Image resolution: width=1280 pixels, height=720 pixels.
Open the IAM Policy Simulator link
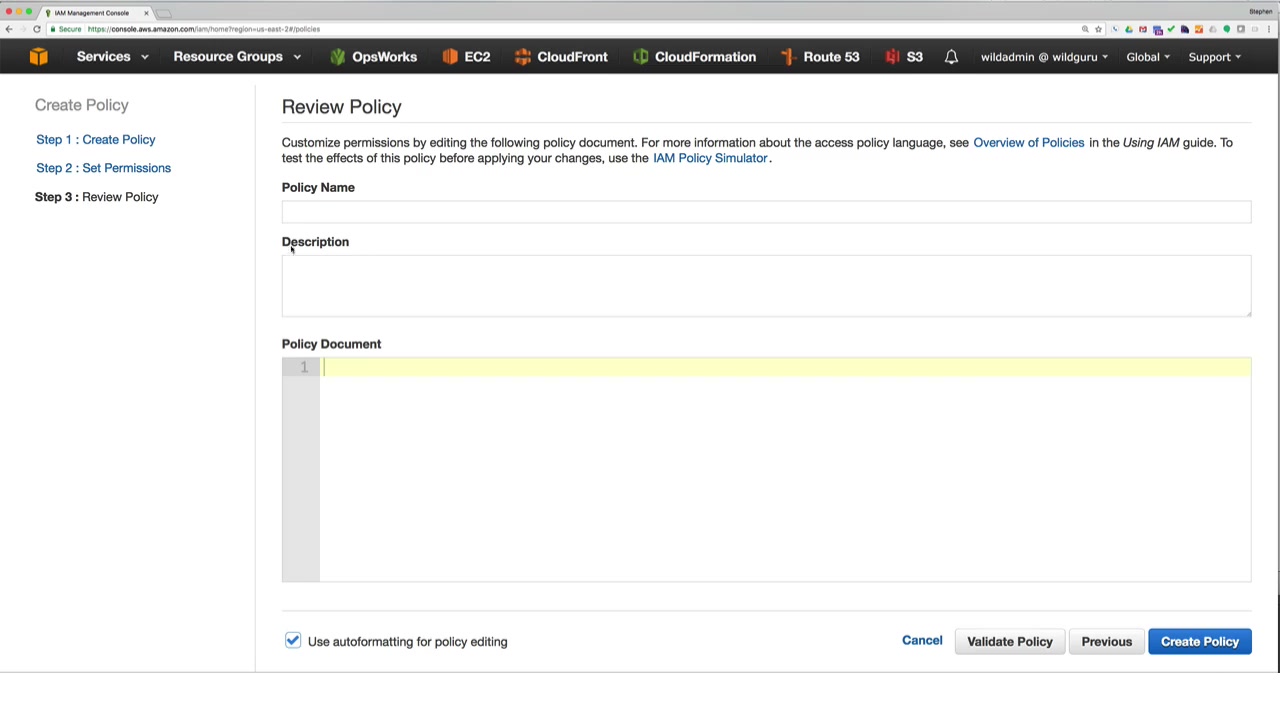click(x=710, y=158)
